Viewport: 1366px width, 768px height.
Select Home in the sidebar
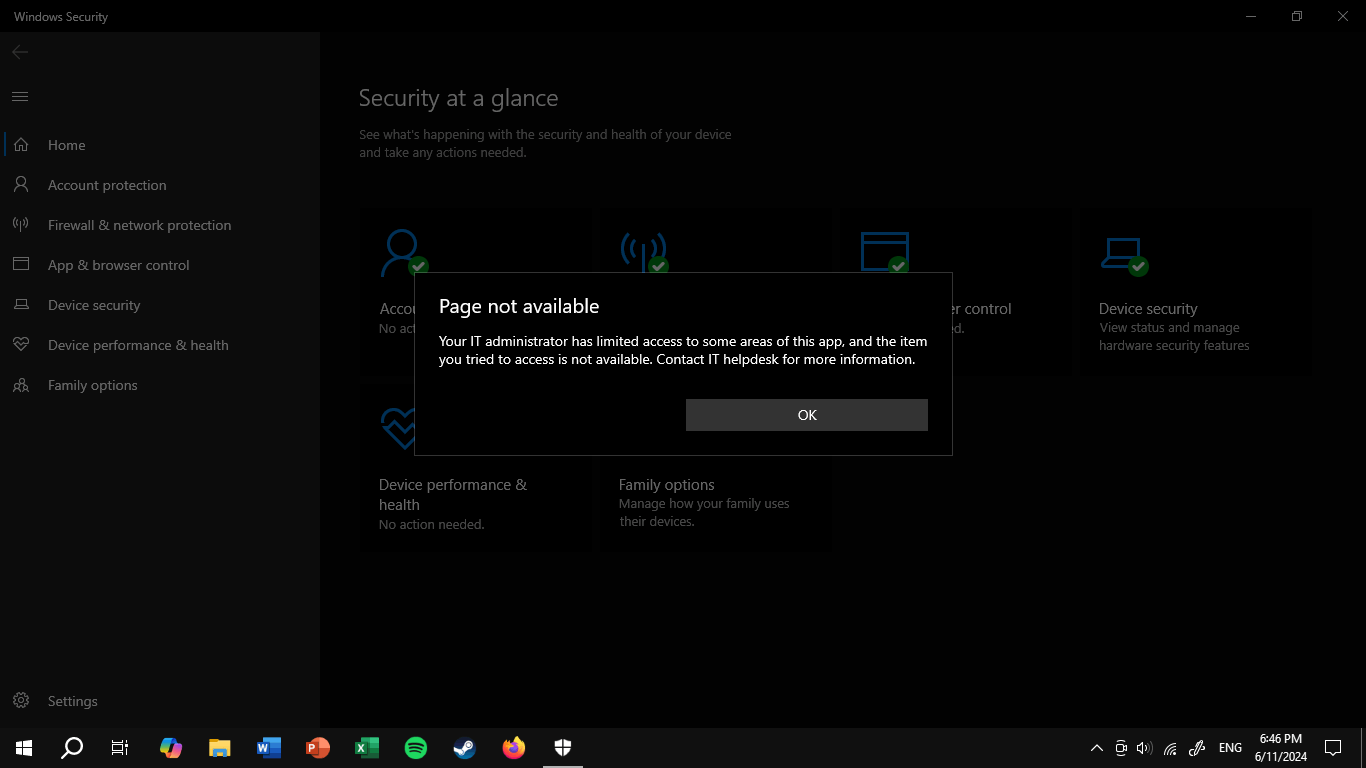[160, 145]
